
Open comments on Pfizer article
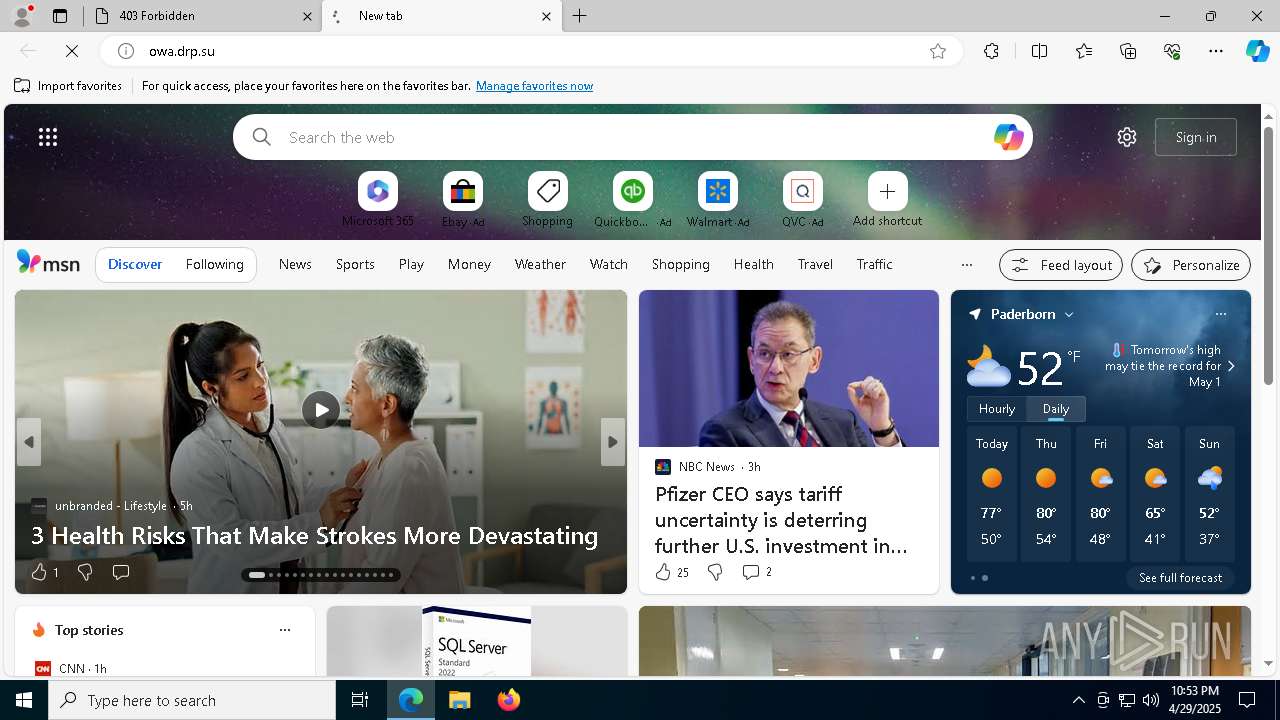coord(756,572)
